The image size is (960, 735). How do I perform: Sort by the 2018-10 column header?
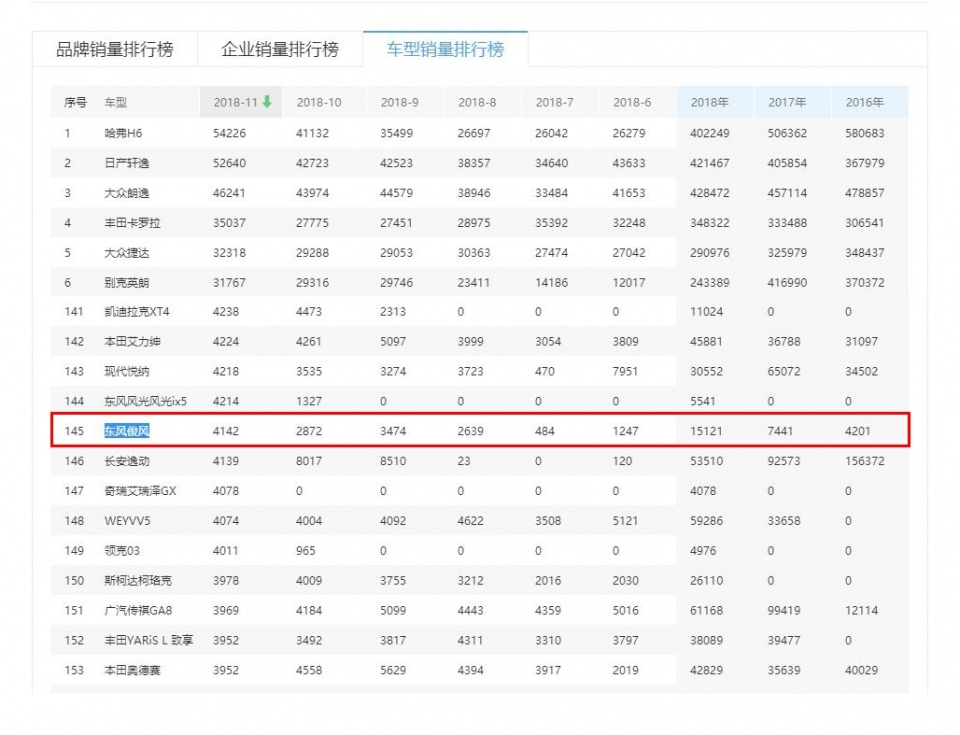[x=319, y=102]
